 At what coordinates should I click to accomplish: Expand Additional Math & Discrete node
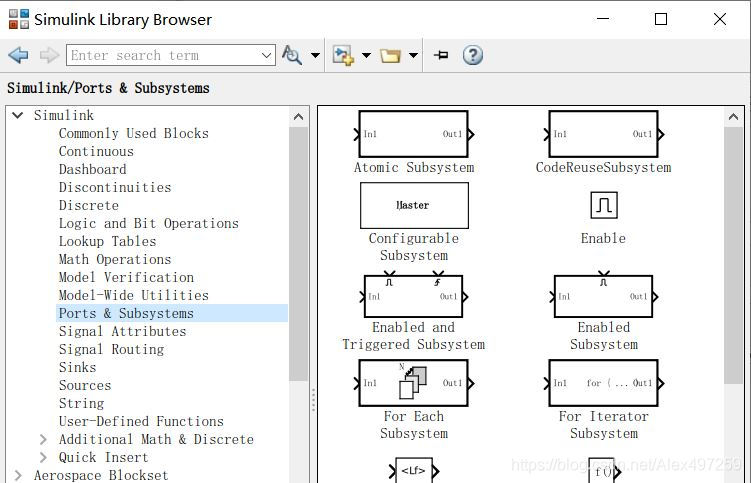43,439
